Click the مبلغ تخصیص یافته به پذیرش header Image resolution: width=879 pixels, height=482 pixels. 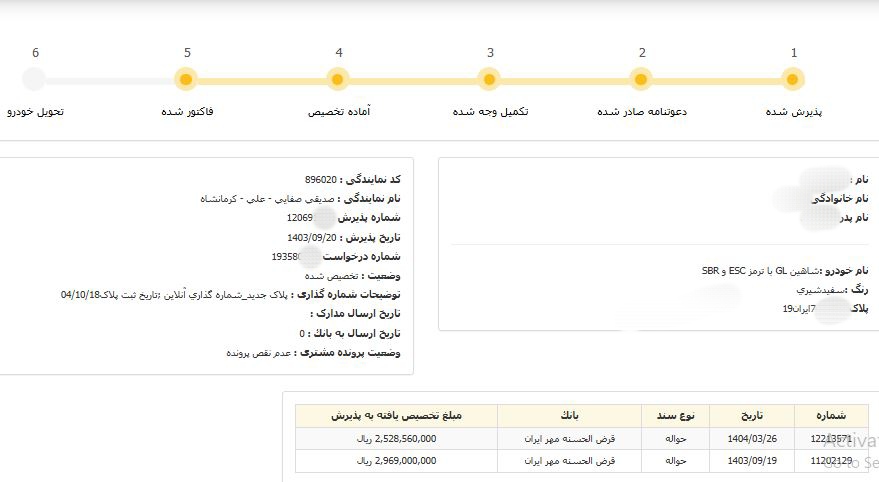pyautogui.click(x=396, y=415)
